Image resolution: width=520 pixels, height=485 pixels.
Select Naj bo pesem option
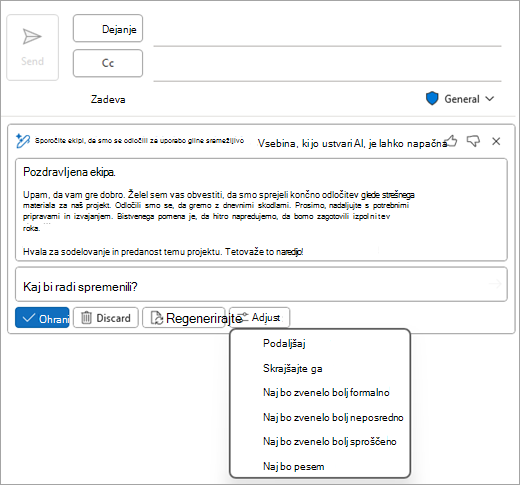(x=294, y=466)
